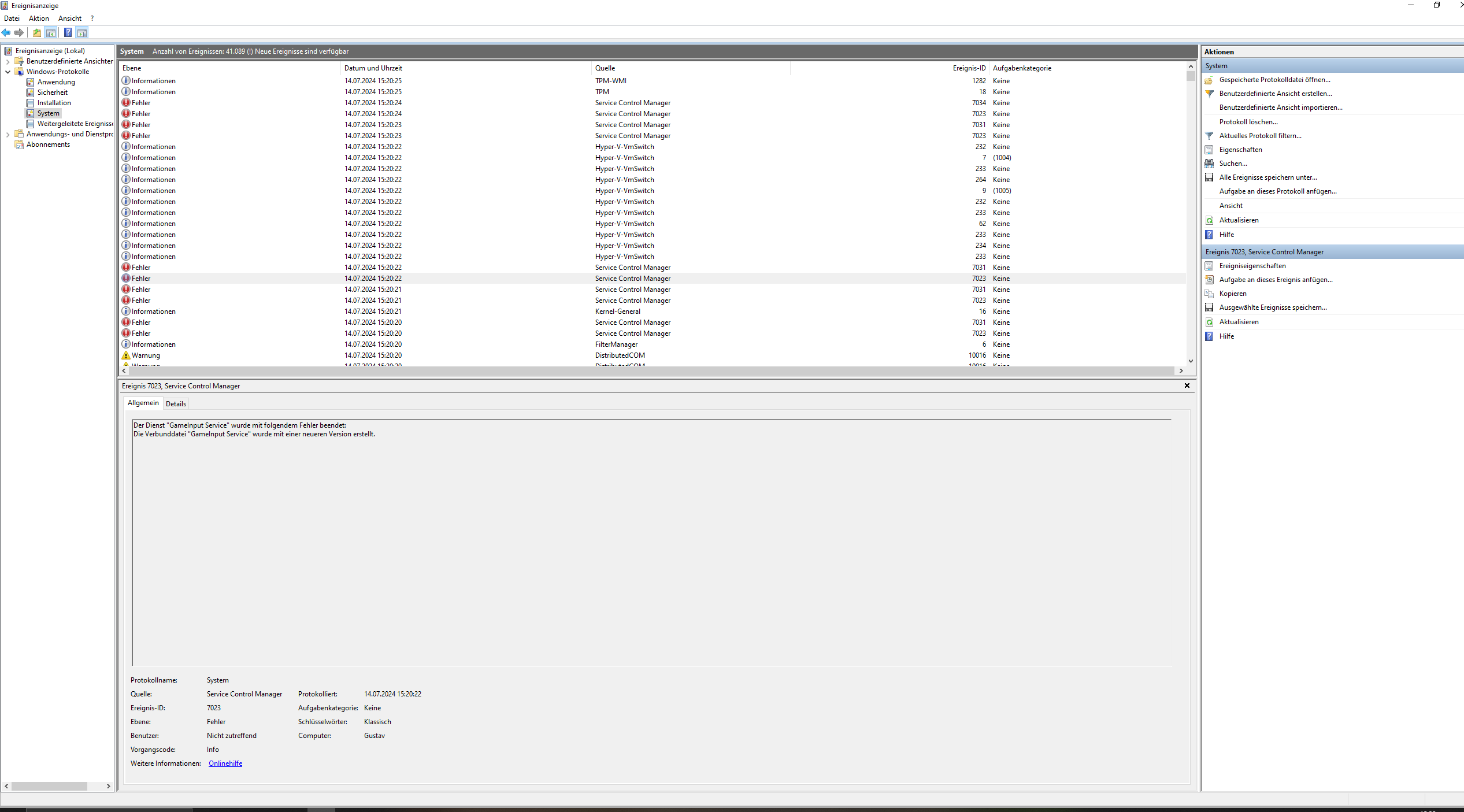Open the Sicherheit log in tree
Image resolution: width=1464 pixels, height=812 pixels.
point(52,92)
